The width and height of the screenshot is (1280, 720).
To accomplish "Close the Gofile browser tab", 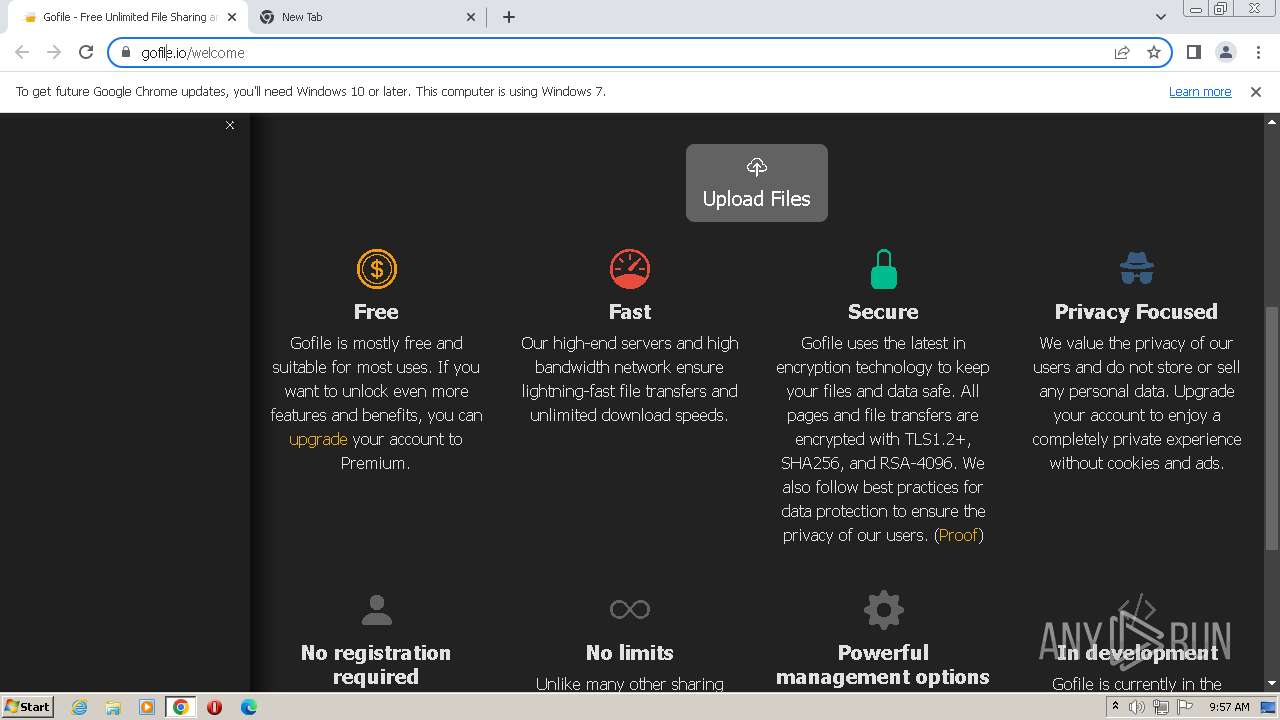I will 232,17.
